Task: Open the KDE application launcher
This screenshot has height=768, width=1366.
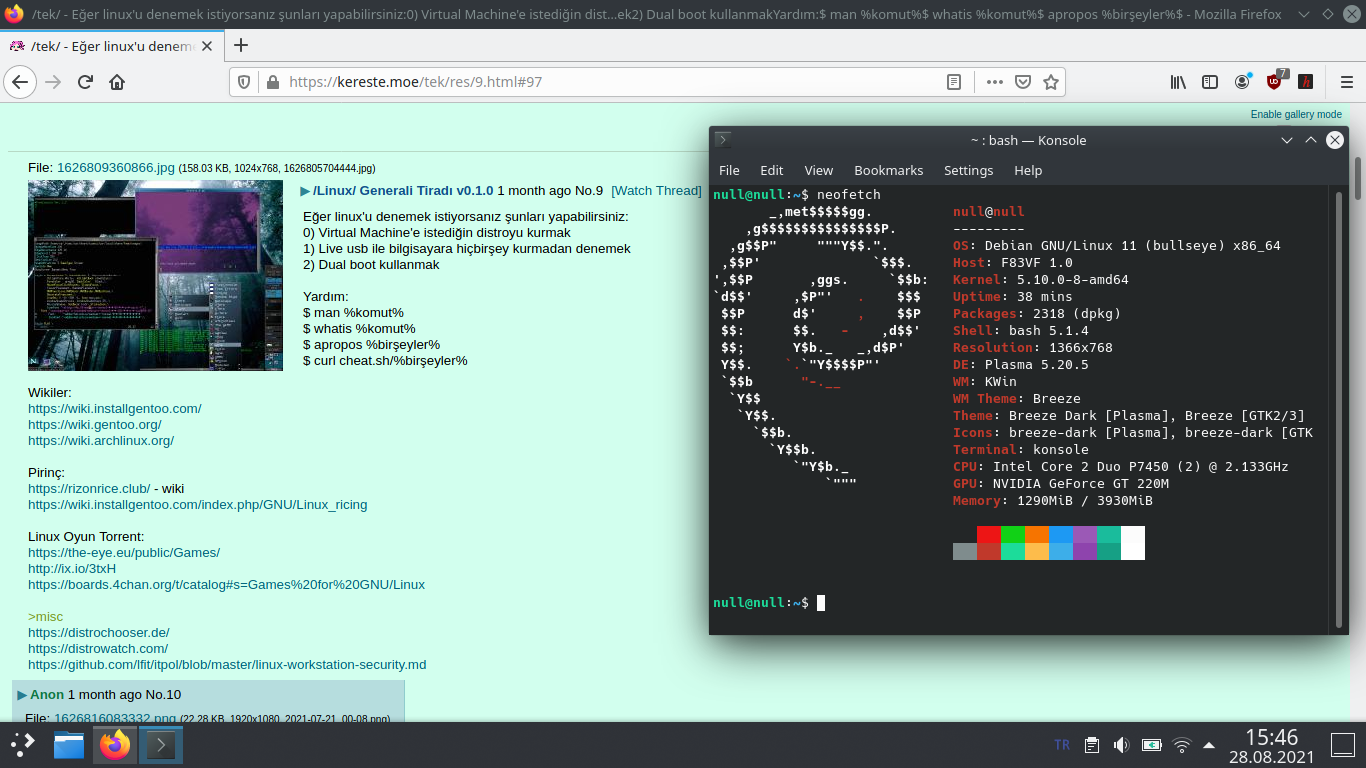Action: (x=23, y=745)
